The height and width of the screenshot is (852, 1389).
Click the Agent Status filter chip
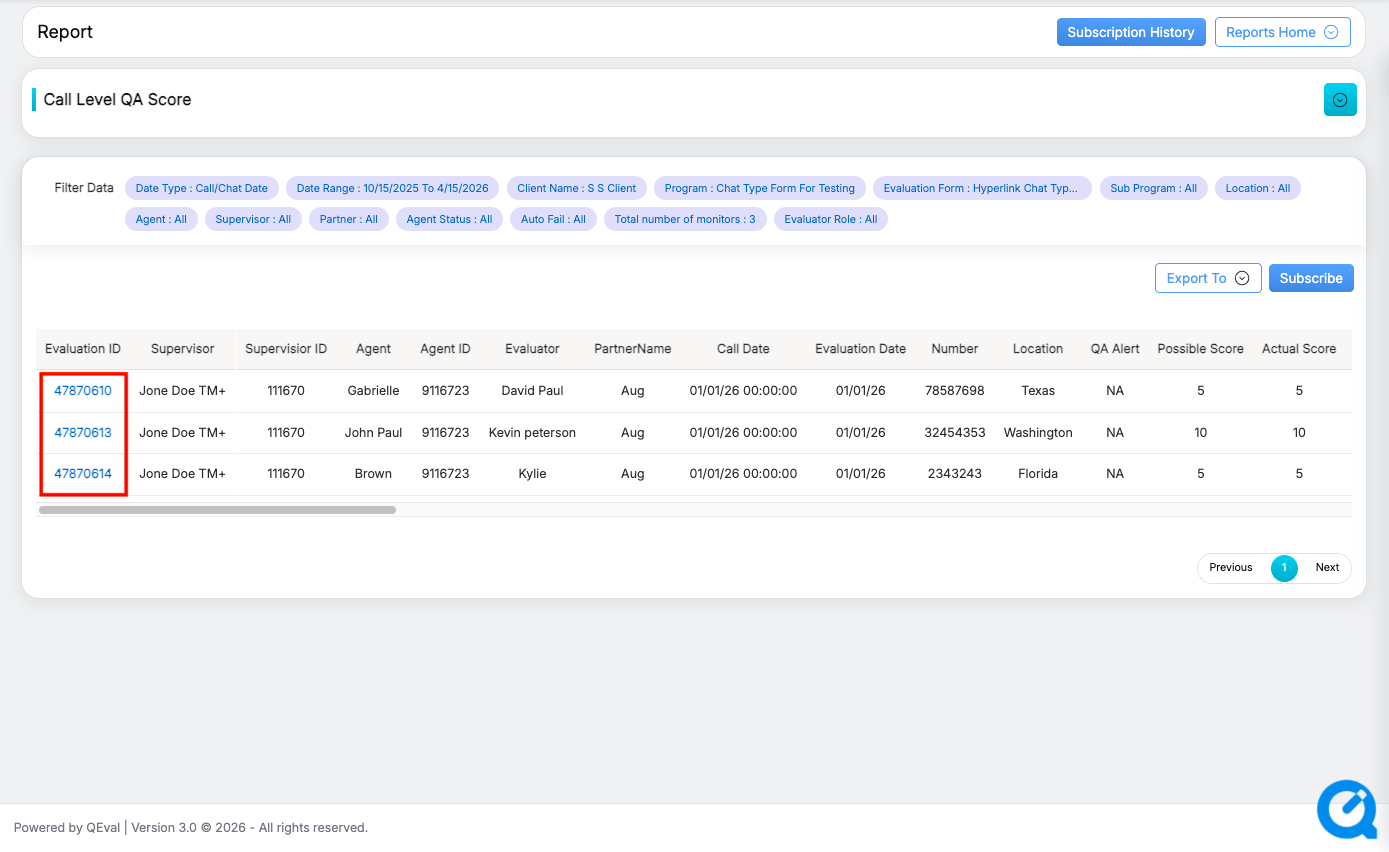[x=449, y=219]
